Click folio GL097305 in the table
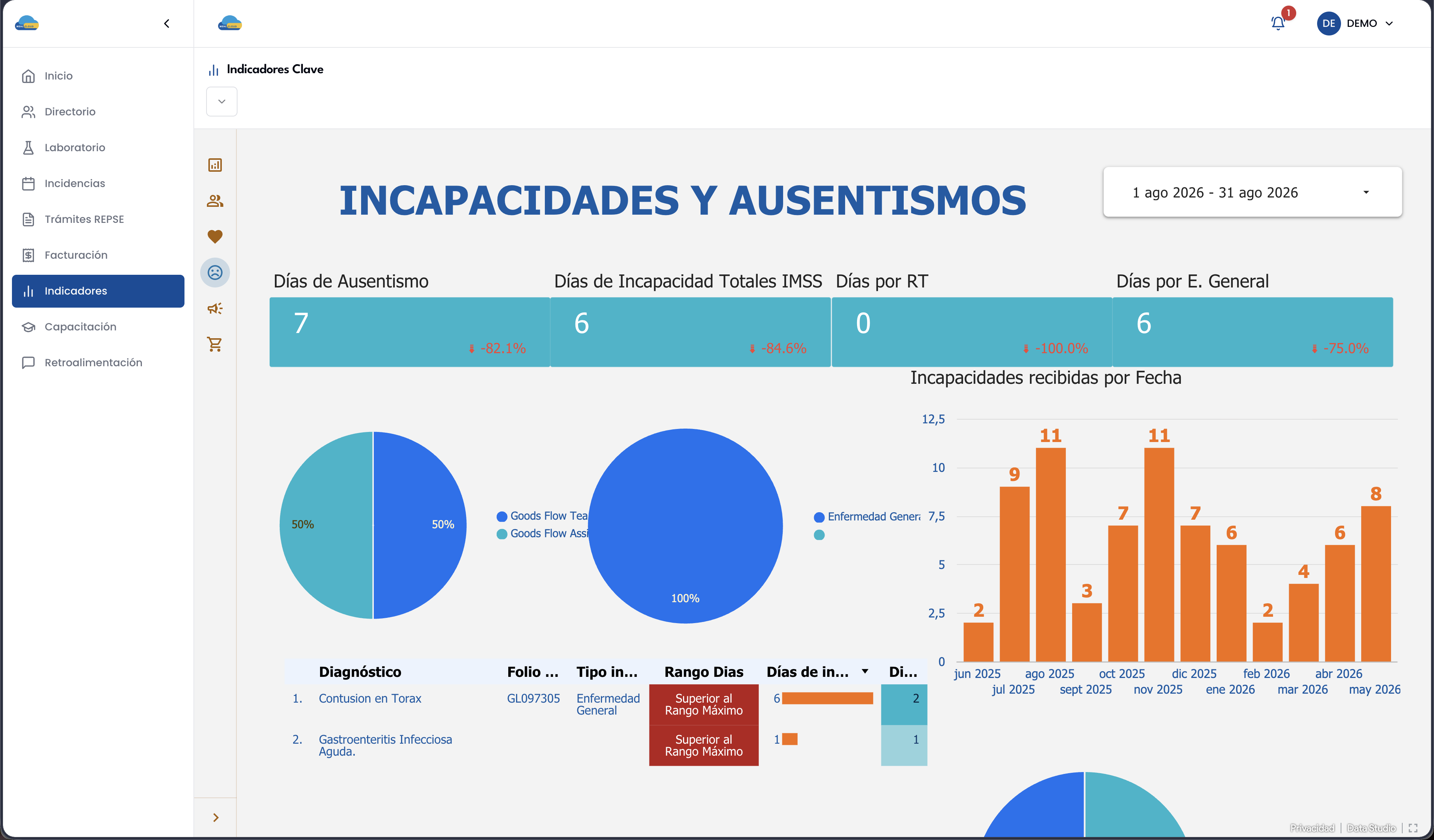 pyautogui.click(x=533, y=699)
